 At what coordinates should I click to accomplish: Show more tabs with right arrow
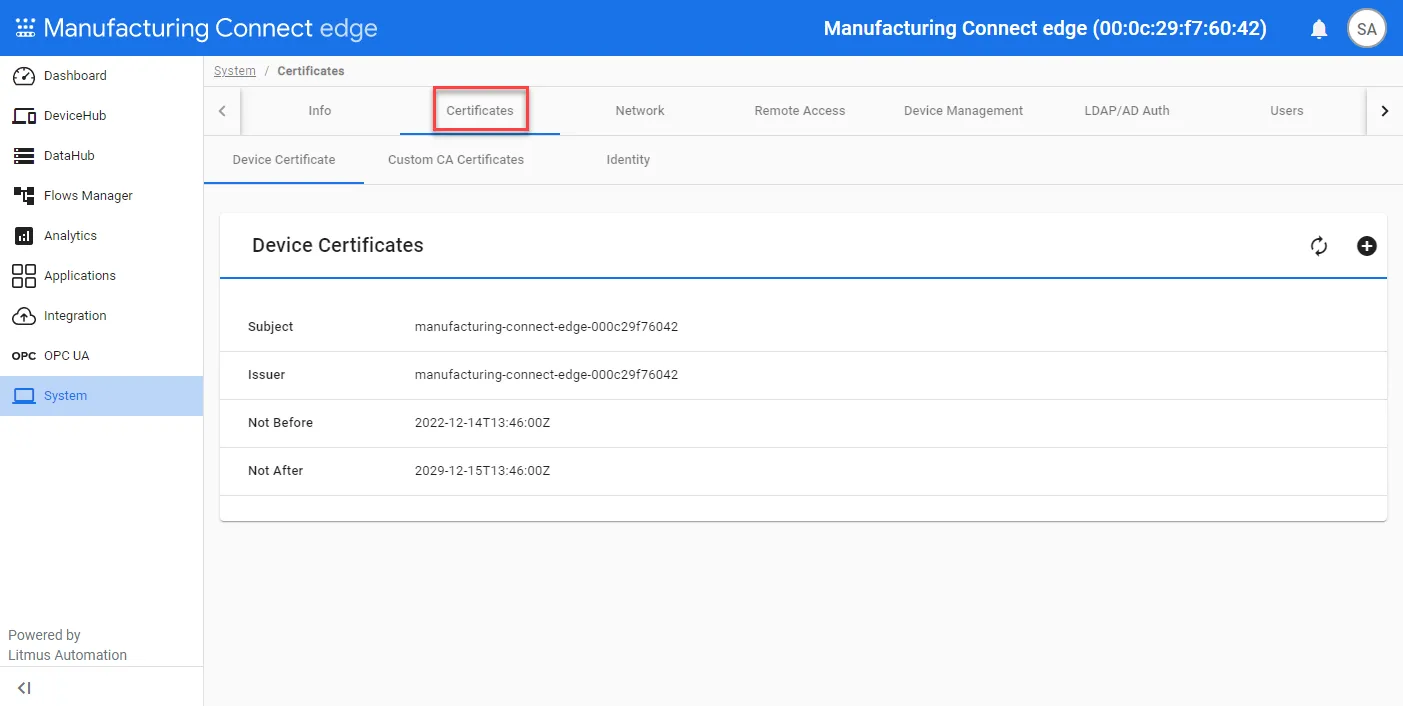pos(1384,111)
